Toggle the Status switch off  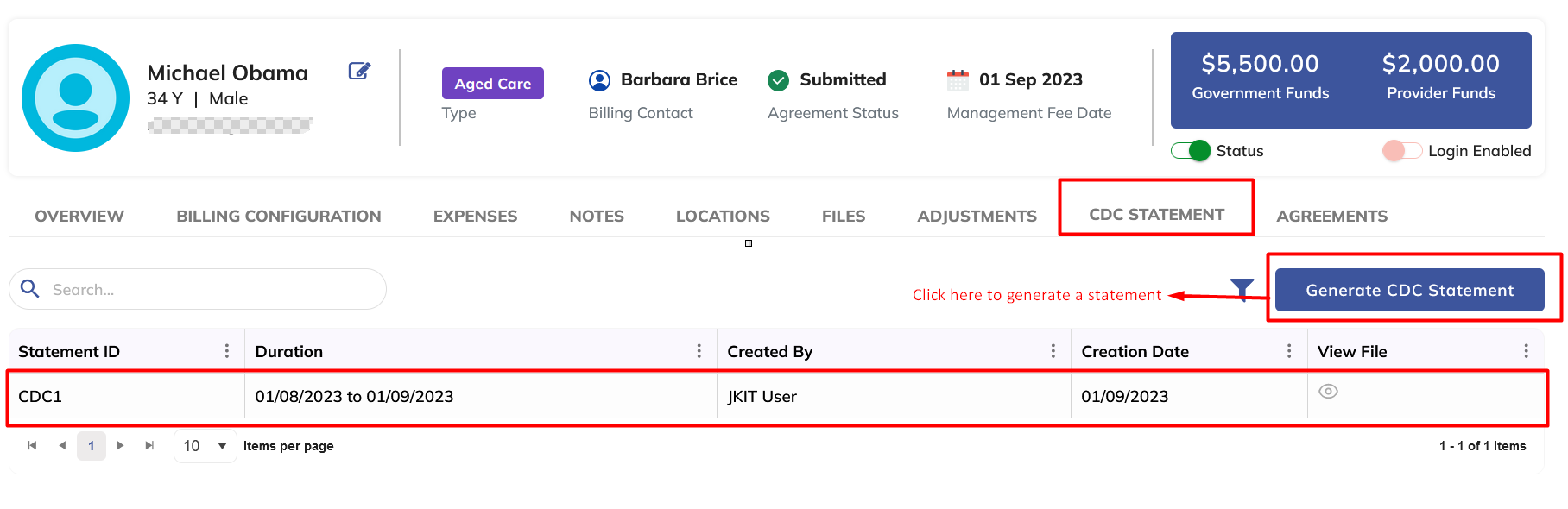coord(1191,151)
